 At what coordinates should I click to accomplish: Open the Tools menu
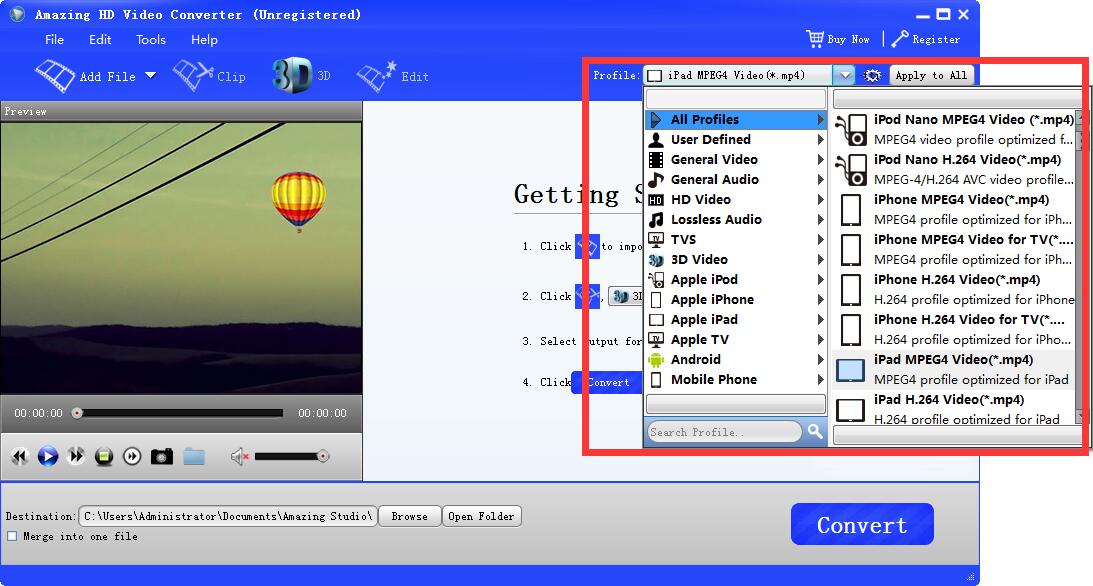151,40
